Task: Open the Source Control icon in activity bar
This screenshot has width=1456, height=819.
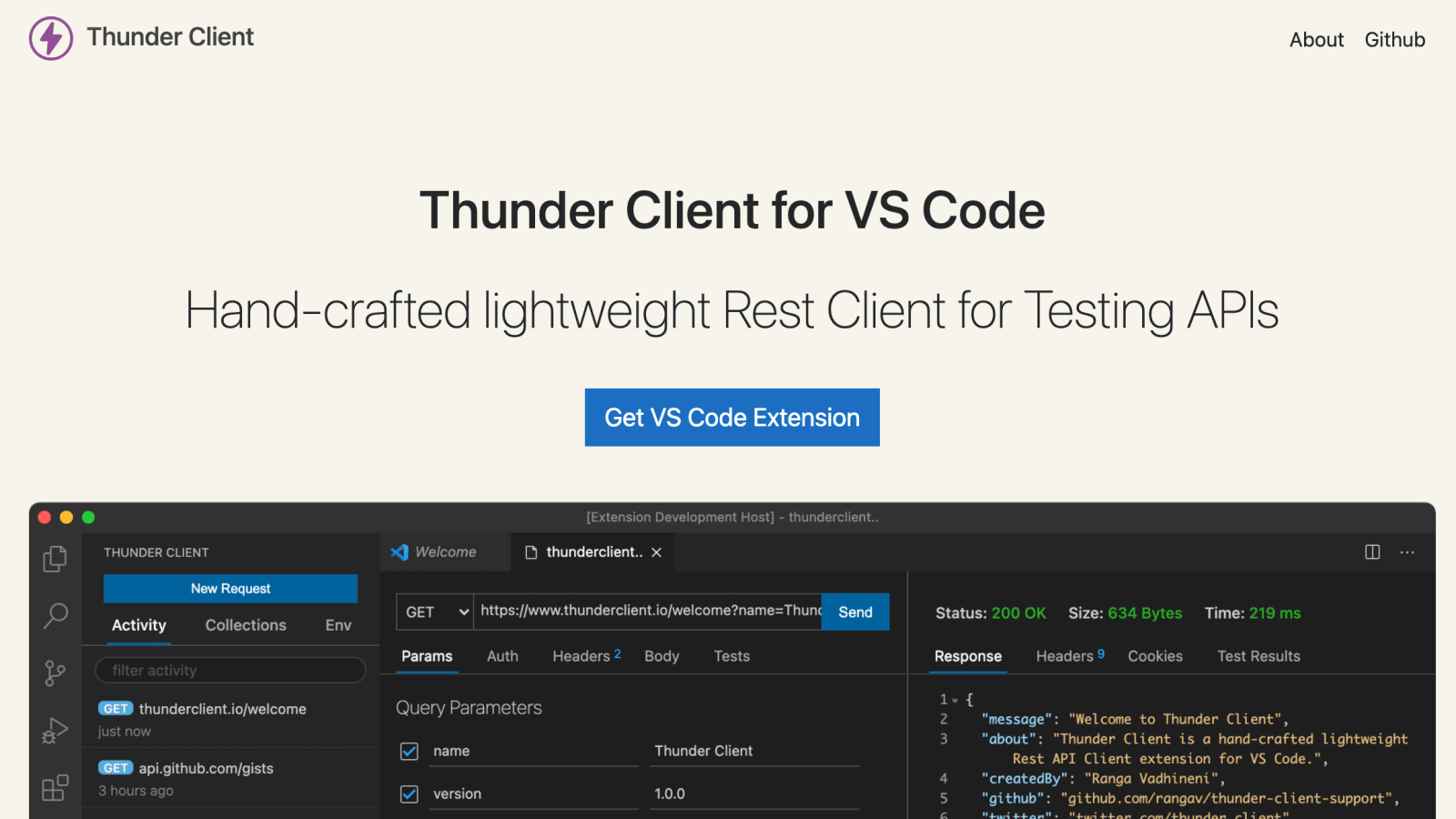Action: point(55,673)
